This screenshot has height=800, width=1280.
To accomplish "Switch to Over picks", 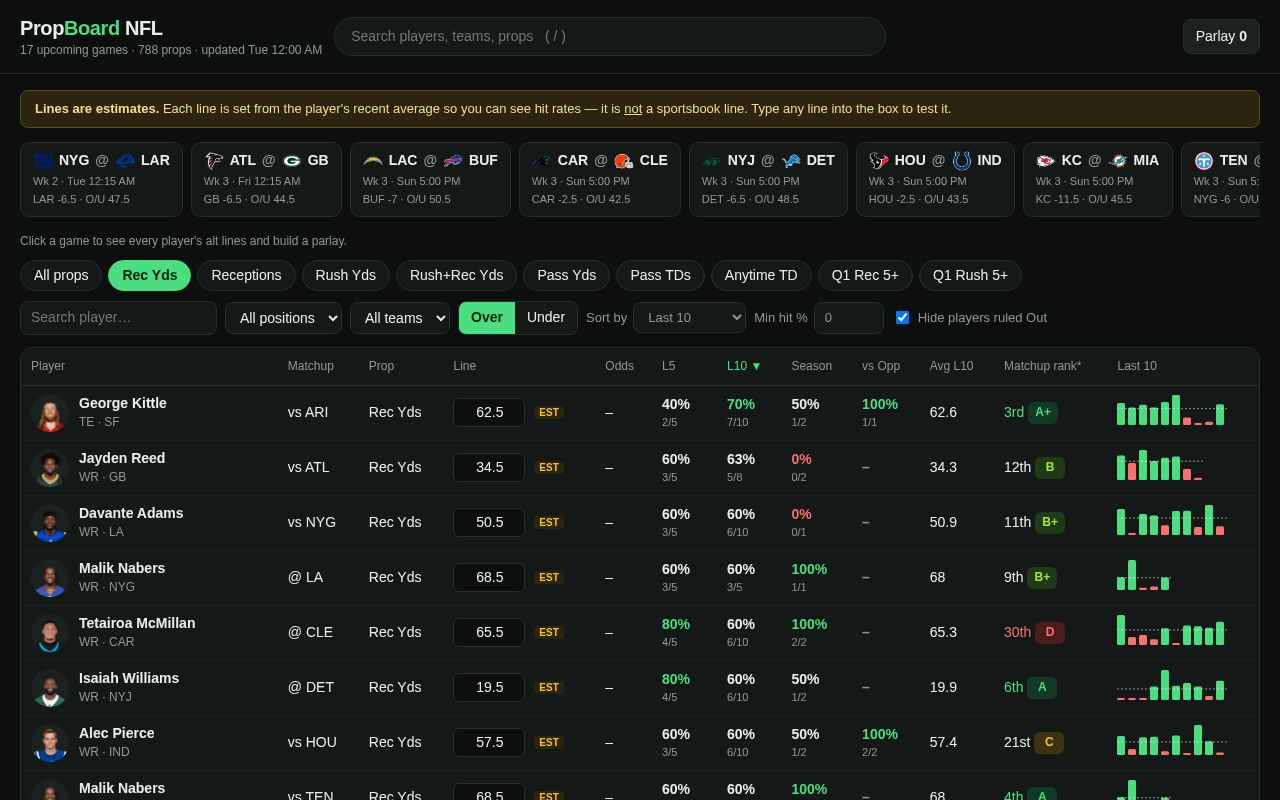I will click(487, 317).
